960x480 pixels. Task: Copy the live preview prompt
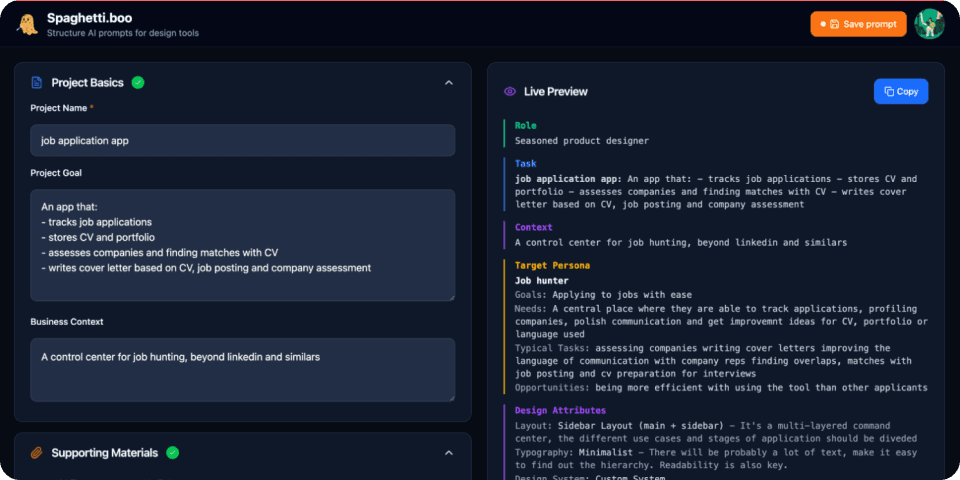901,92
